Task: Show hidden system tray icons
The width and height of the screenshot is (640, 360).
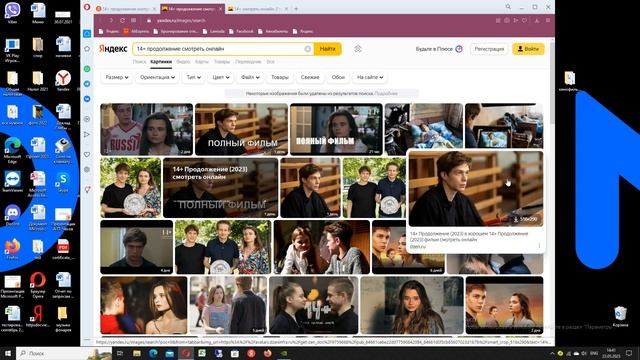Action: click(x=552, y=353)
